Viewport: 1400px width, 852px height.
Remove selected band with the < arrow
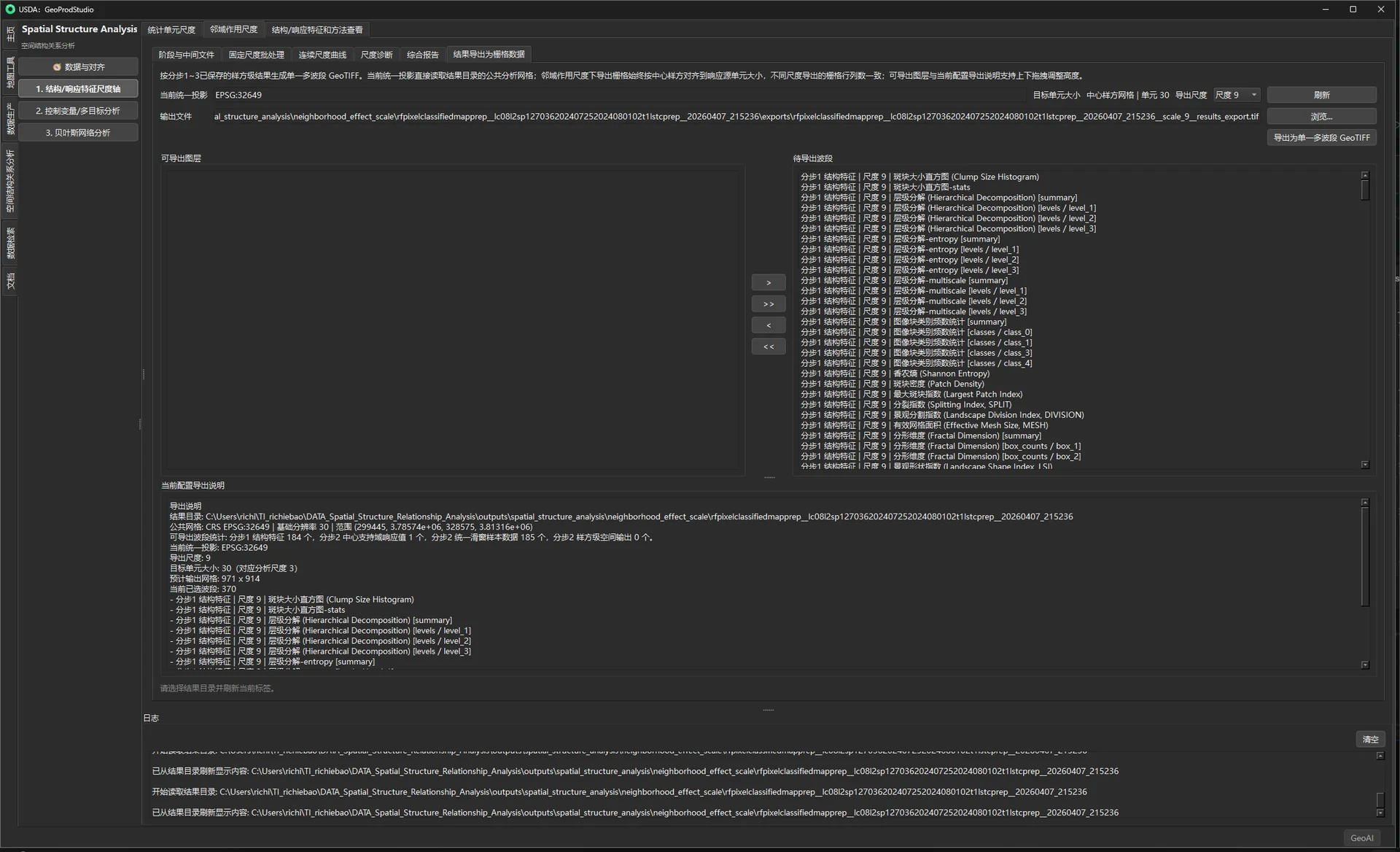coord(769,325)
